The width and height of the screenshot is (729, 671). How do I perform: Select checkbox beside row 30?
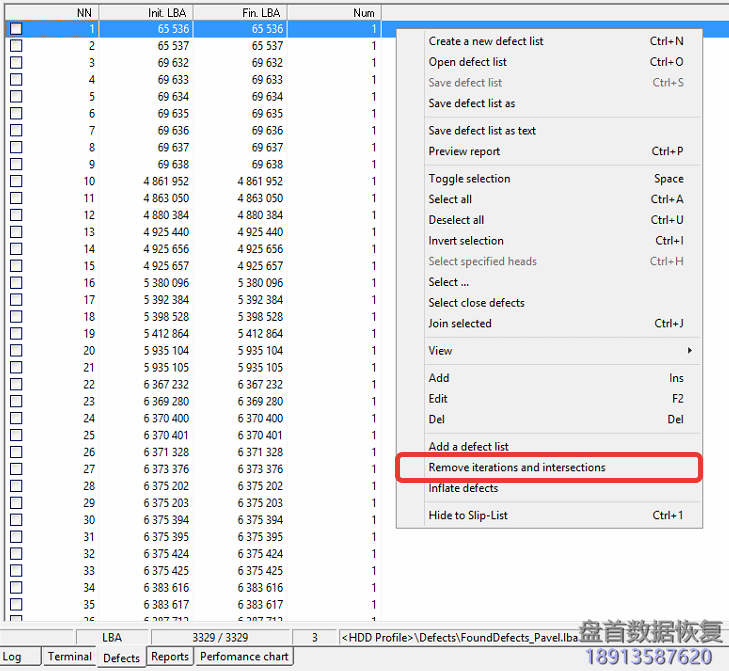click(16, 519)
